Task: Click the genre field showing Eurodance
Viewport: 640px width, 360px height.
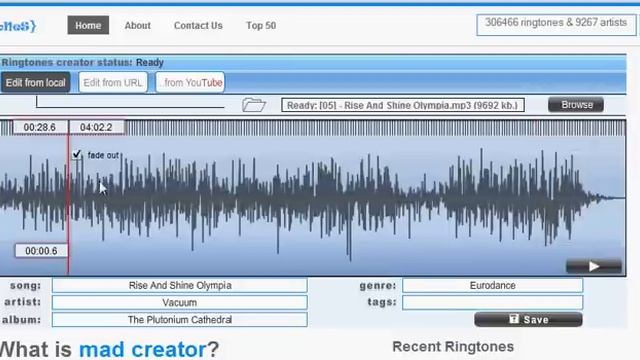Action: [x=492, y=285]
